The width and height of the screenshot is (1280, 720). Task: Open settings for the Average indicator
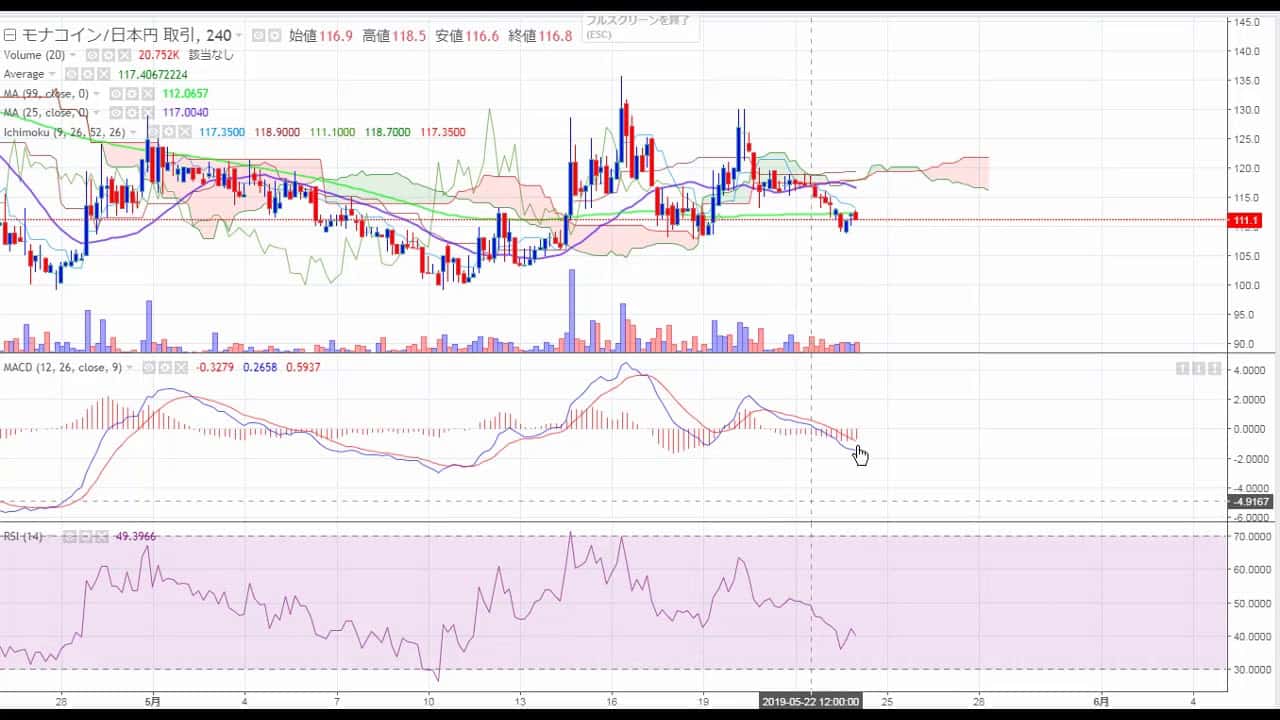pyautogui.click(x=87, y=74)
